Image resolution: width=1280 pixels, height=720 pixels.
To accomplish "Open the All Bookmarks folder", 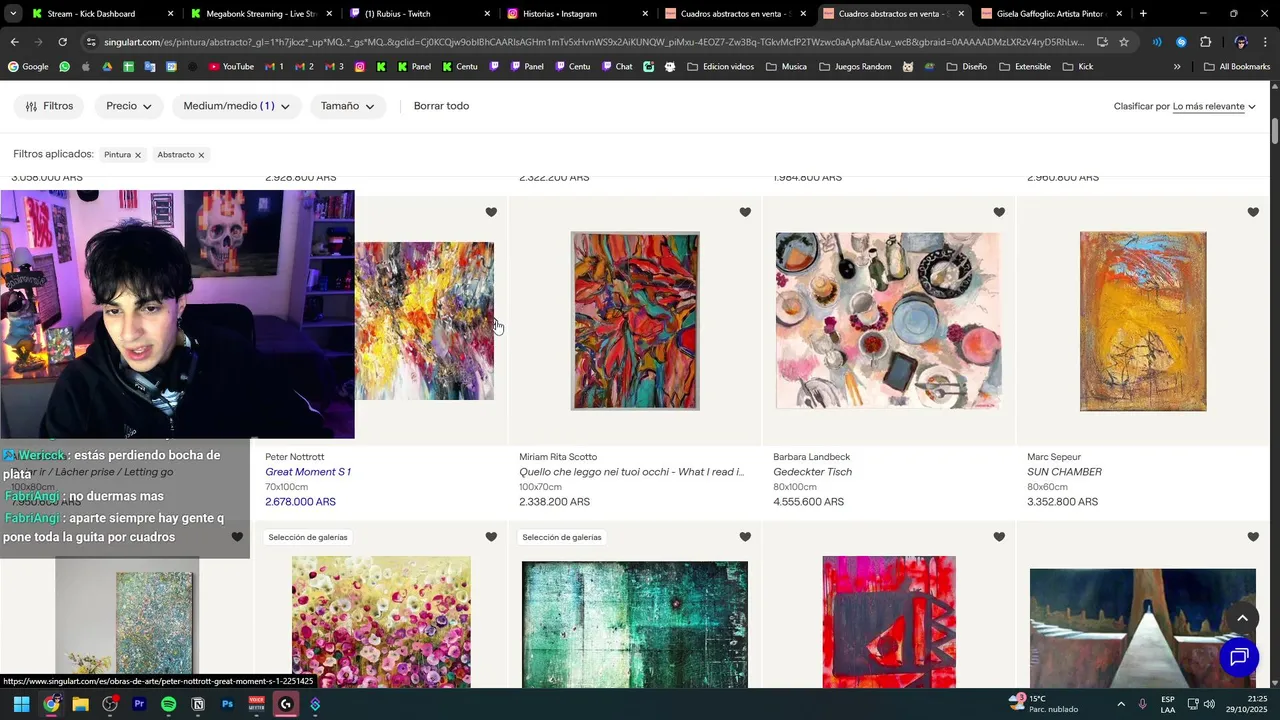I will pyautogui.click(x=1237, y=67).
